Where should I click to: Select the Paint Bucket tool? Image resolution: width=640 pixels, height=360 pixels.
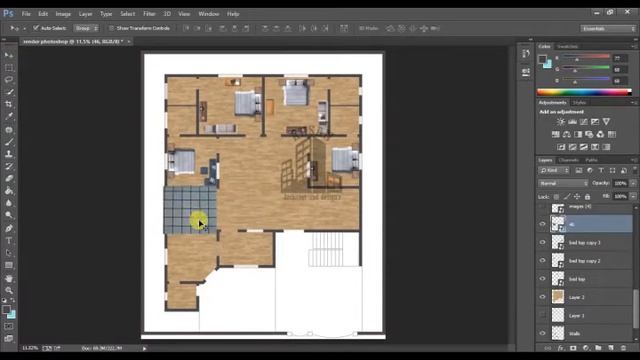pyautogui.click(x=9, y=191)
